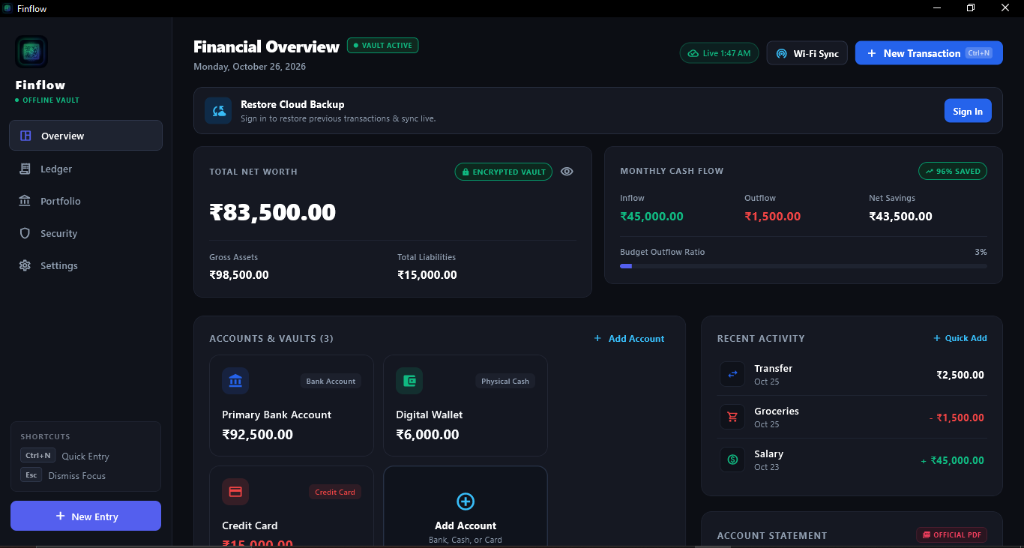
Task: Click the Add Account link in Accounts header
Action: coord(629,338)
